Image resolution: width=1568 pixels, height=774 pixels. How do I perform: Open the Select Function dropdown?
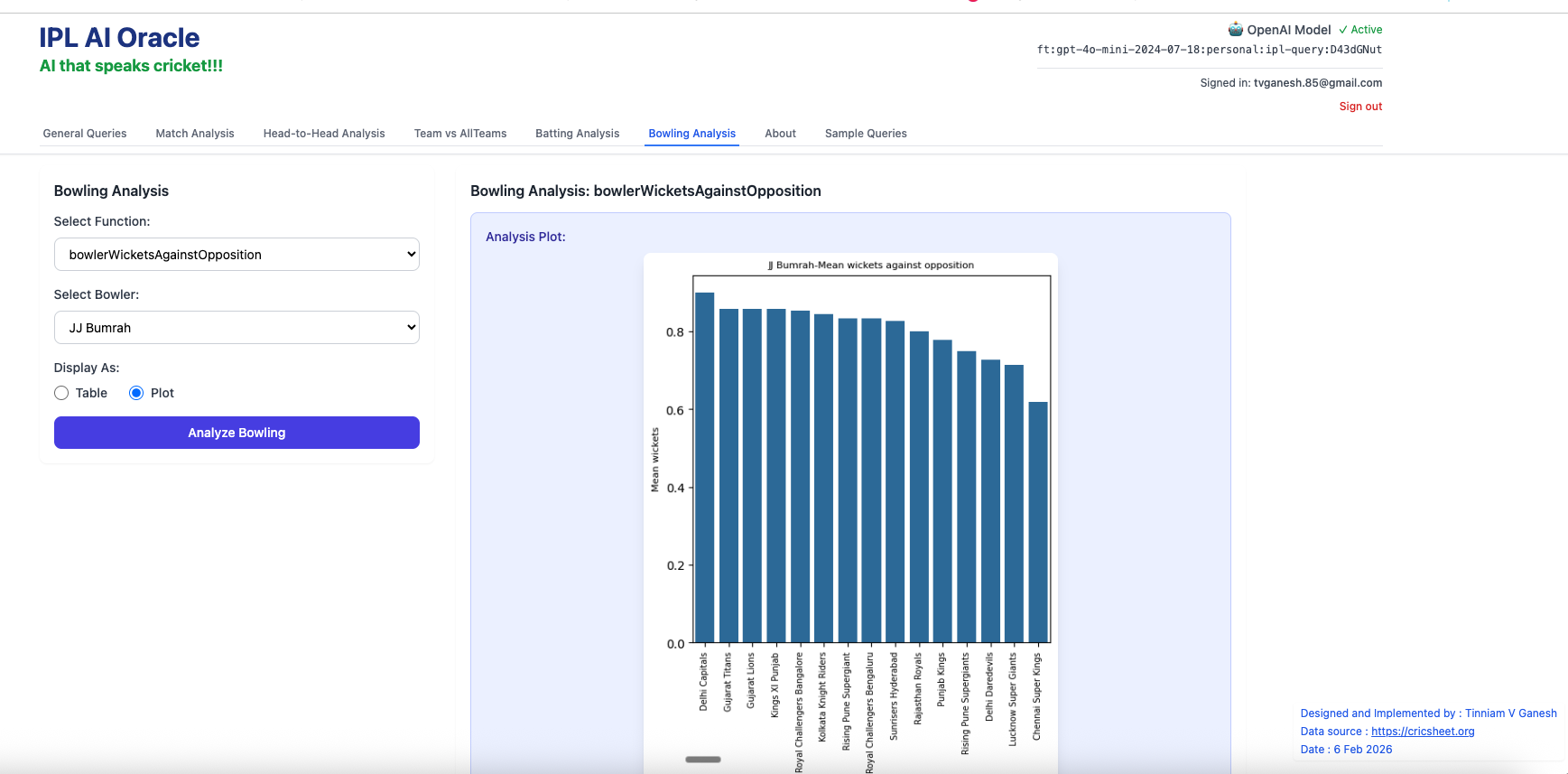pos(237,255)
